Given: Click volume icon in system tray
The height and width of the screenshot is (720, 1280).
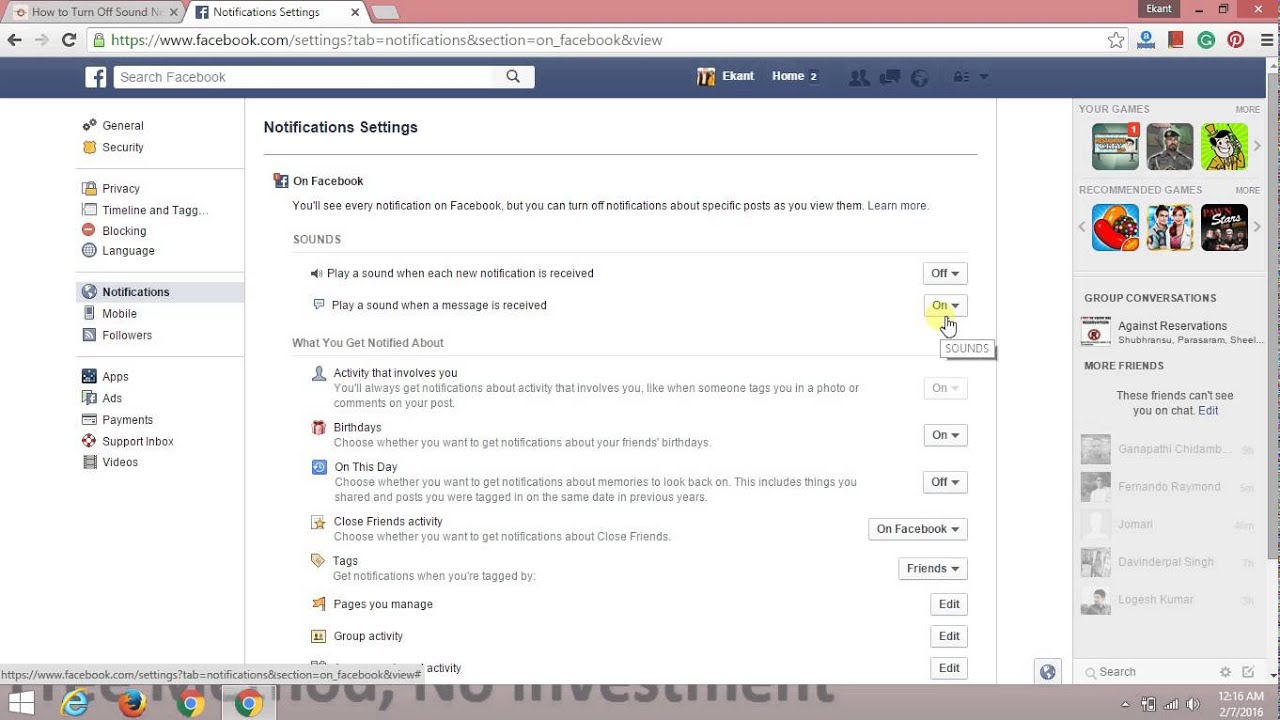Looking at the screenshot, I should tap(1191, 704).
